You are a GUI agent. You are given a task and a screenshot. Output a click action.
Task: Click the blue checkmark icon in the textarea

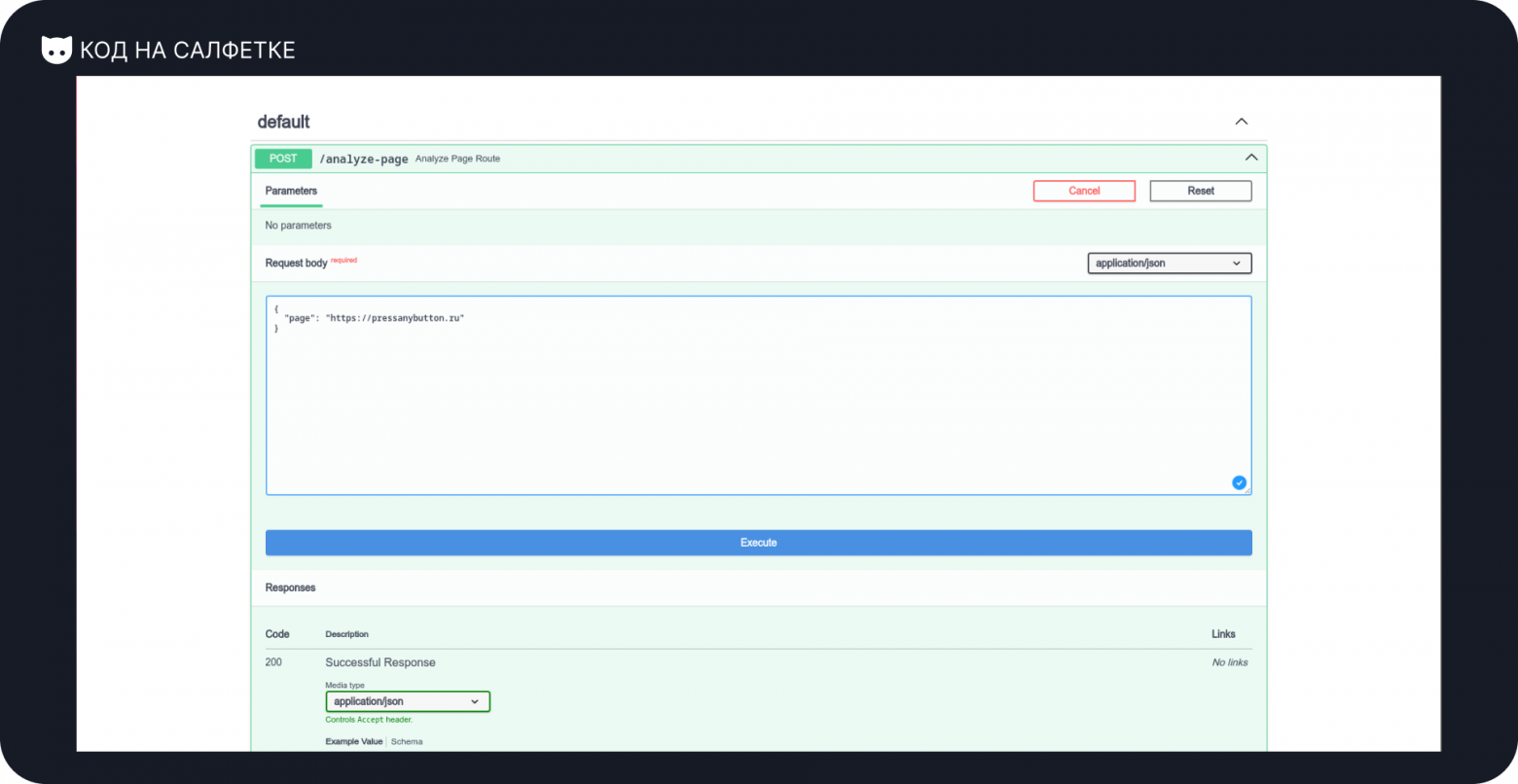point(1239,482)
